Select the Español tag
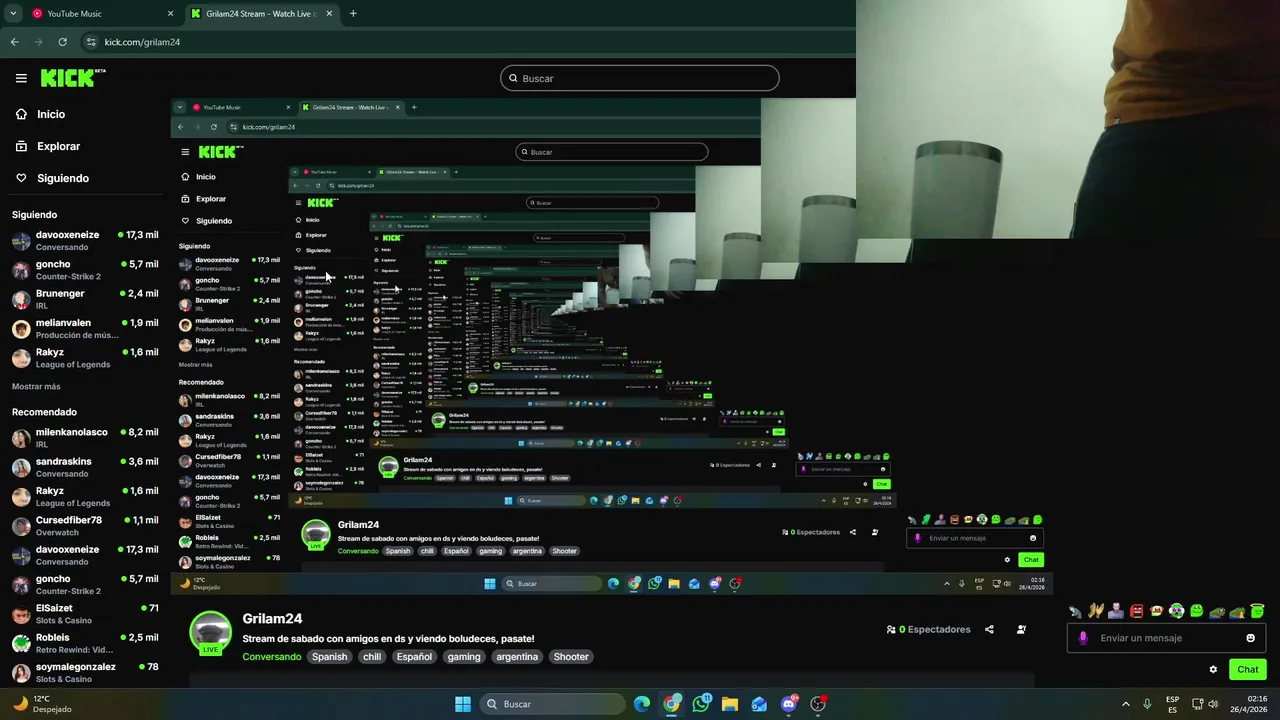This screenshot has width=1280, height=720. coord(414,657)
